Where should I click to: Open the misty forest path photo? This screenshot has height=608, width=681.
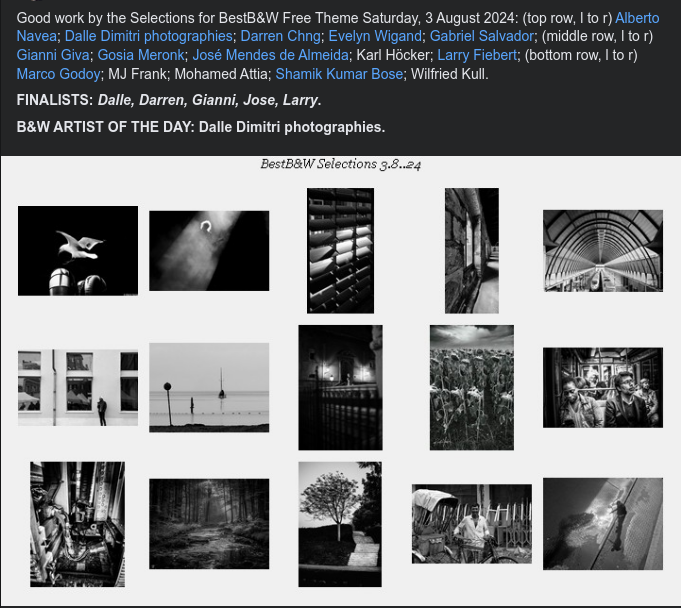click(x=209, y=524)
